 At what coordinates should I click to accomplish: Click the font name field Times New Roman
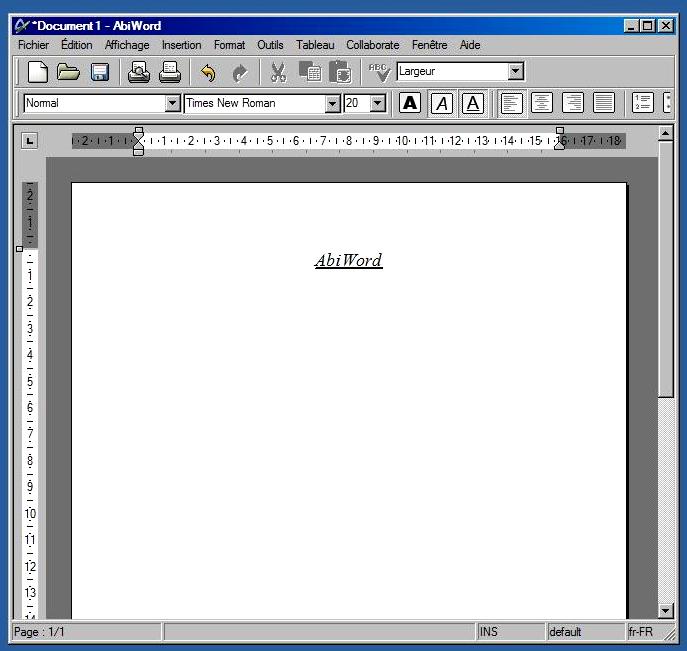pos(255,104)
